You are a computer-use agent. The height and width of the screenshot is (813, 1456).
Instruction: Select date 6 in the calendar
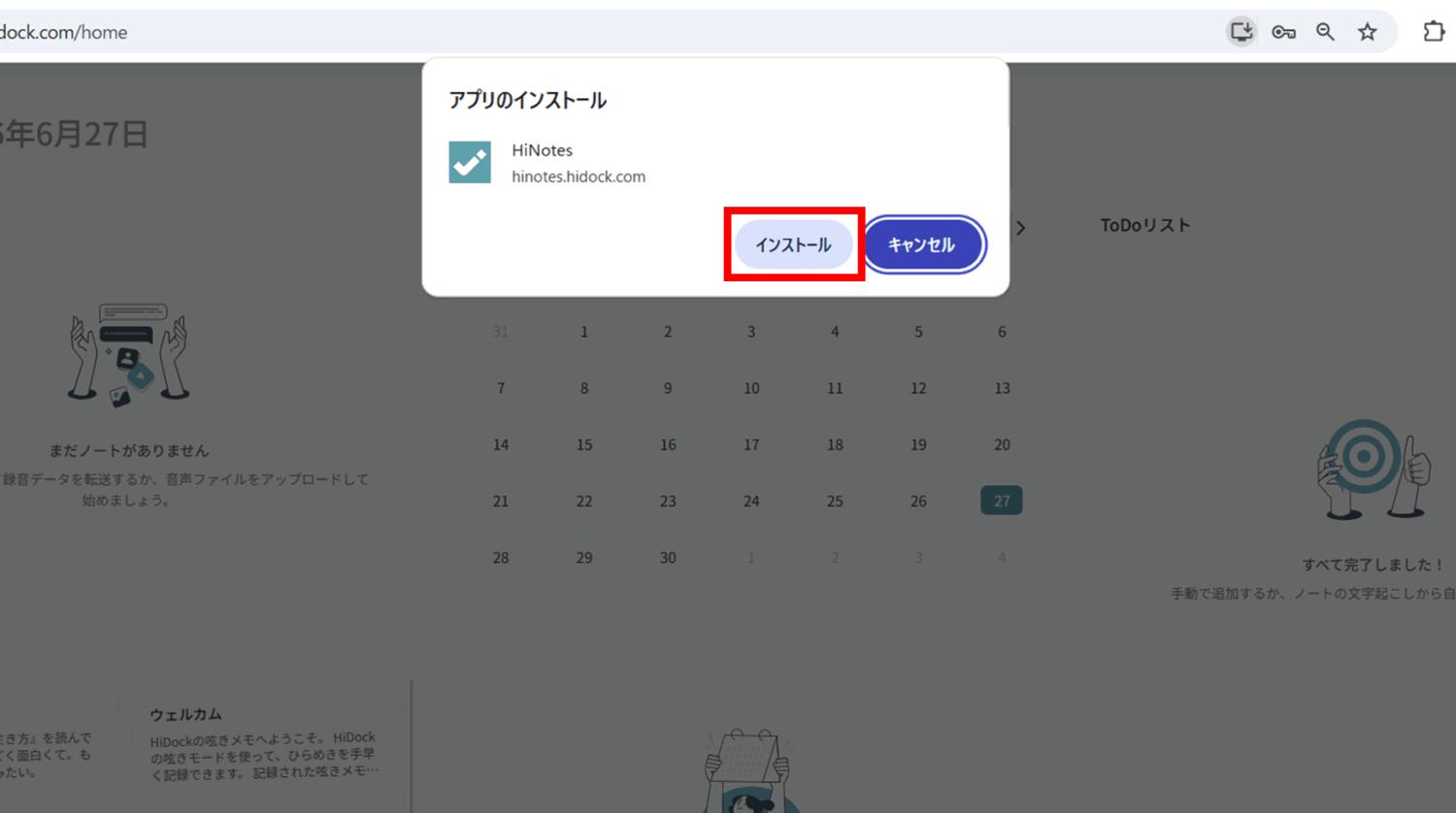coord(1002,332)
